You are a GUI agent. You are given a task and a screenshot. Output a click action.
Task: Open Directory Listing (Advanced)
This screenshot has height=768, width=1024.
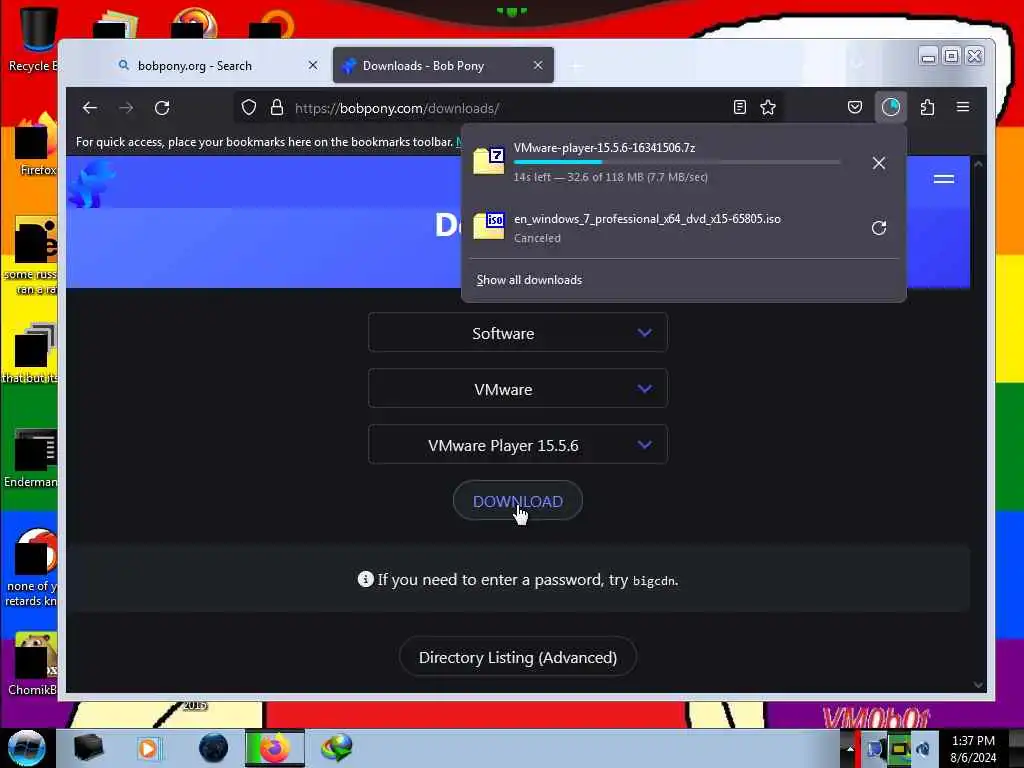click(x=518, y=657)
